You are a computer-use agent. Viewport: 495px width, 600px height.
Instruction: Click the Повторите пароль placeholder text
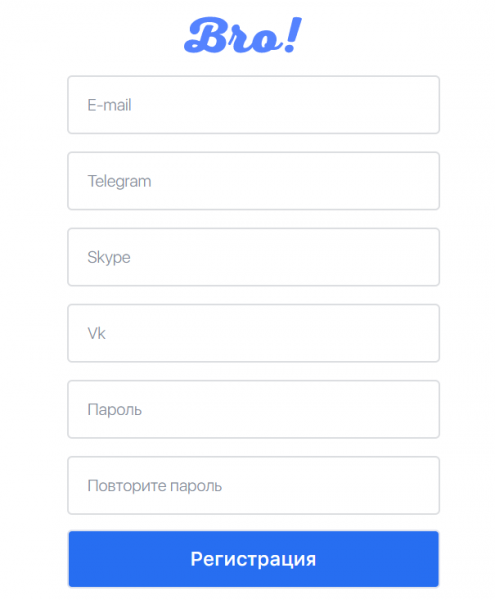(x=155, y=486)
